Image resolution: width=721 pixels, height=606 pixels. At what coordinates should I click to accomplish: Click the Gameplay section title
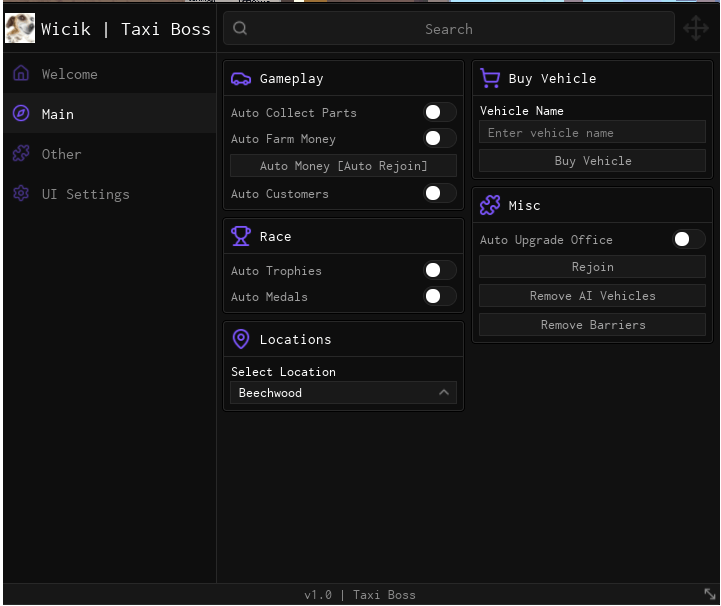(292, 79)
